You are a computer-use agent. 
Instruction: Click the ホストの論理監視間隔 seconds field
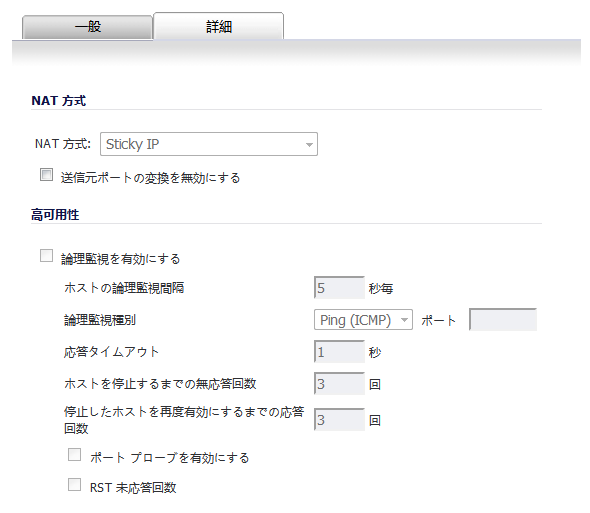[339, 288]
